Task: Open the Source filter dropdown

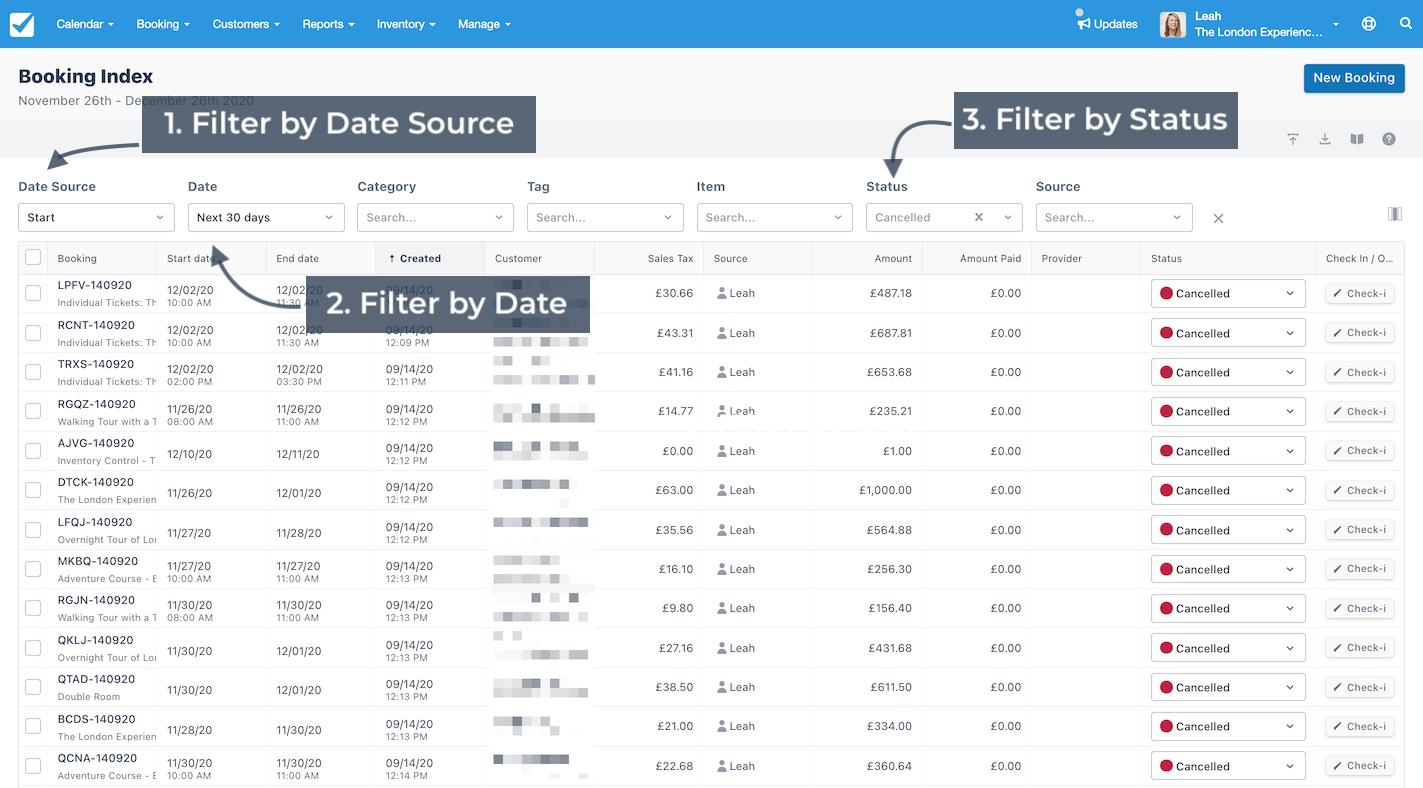Action: click(1114, 217)
